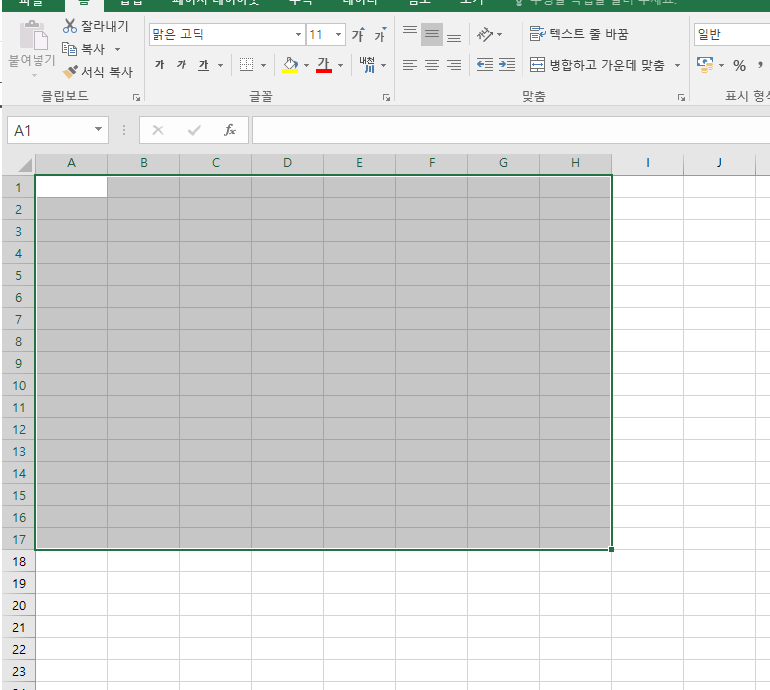Click the selection fill handle corner
770x690 pixels.
click(611, 550)
